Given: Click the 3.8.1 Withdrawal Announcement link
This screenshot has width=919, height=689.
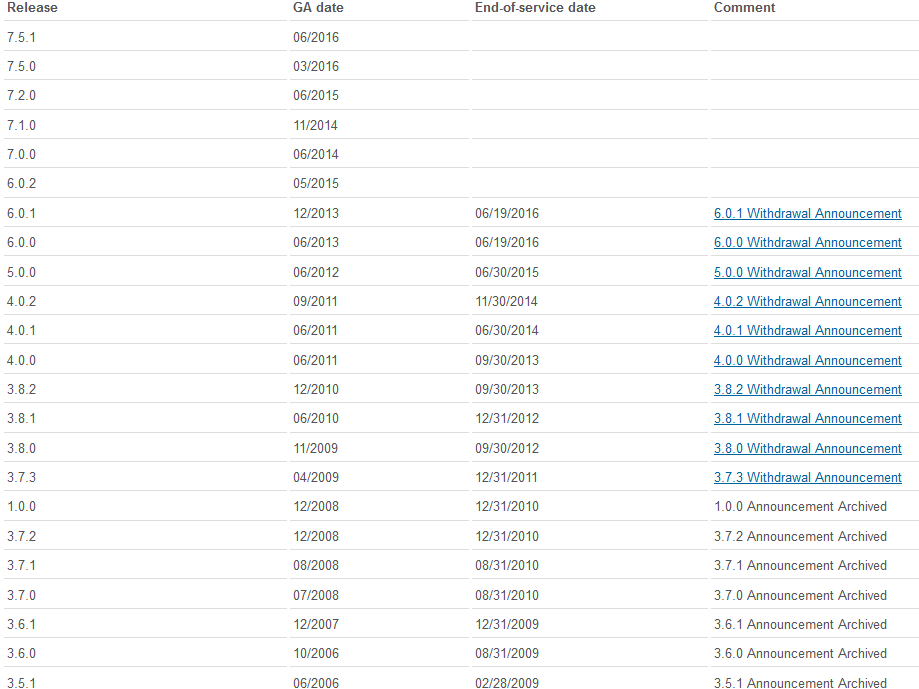Looking at the screenshot, I should pos(807,419).
